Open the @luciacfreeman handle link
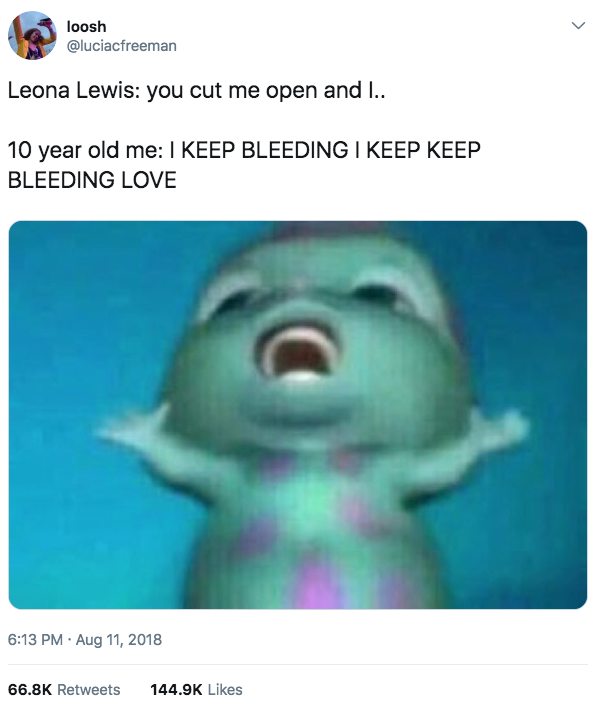Screen dimensions: 596x712 (122, 46)
